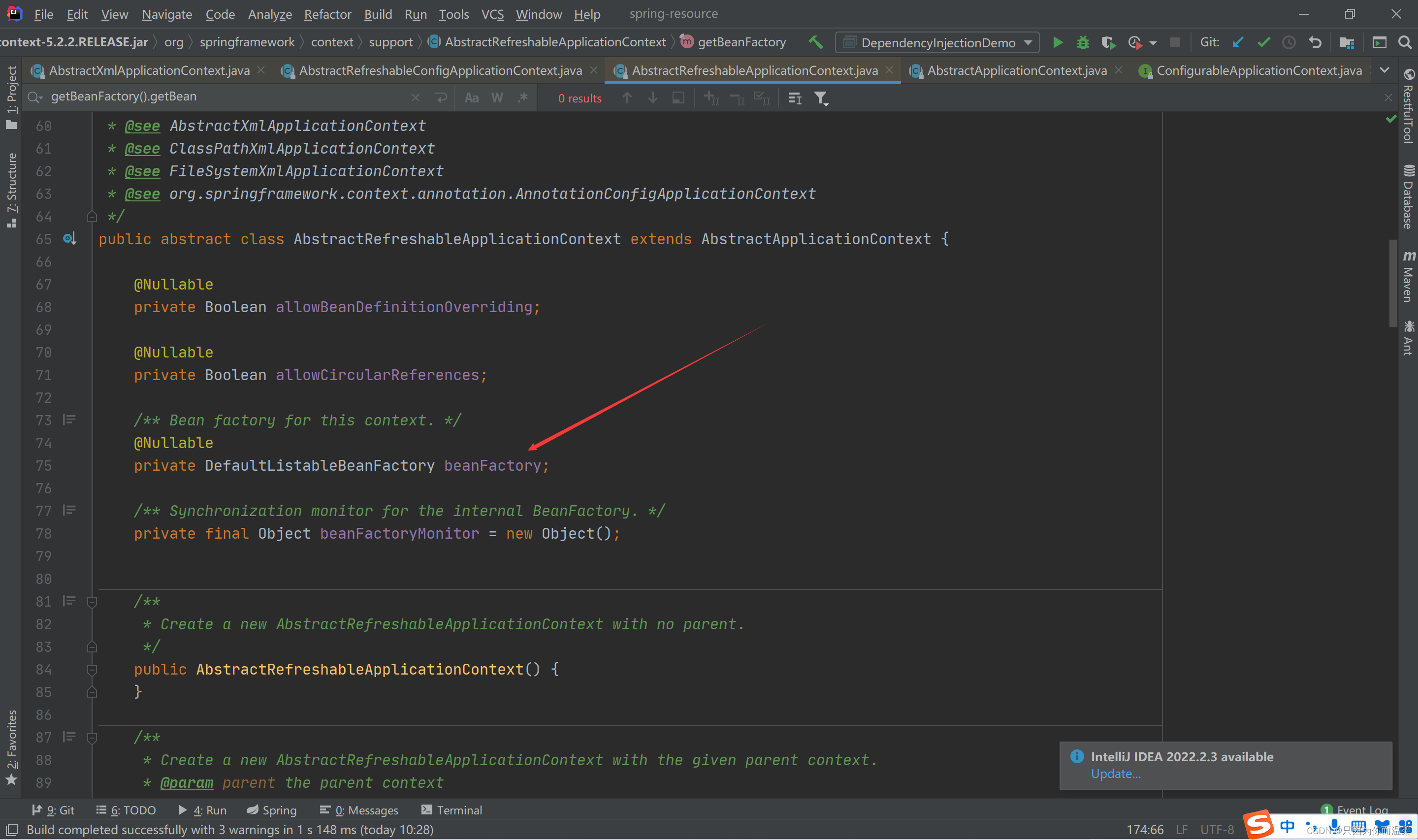Screen dimensions: 1418x840
Task: Click the getBeanFactory().getBean search field
Action: 226,97
